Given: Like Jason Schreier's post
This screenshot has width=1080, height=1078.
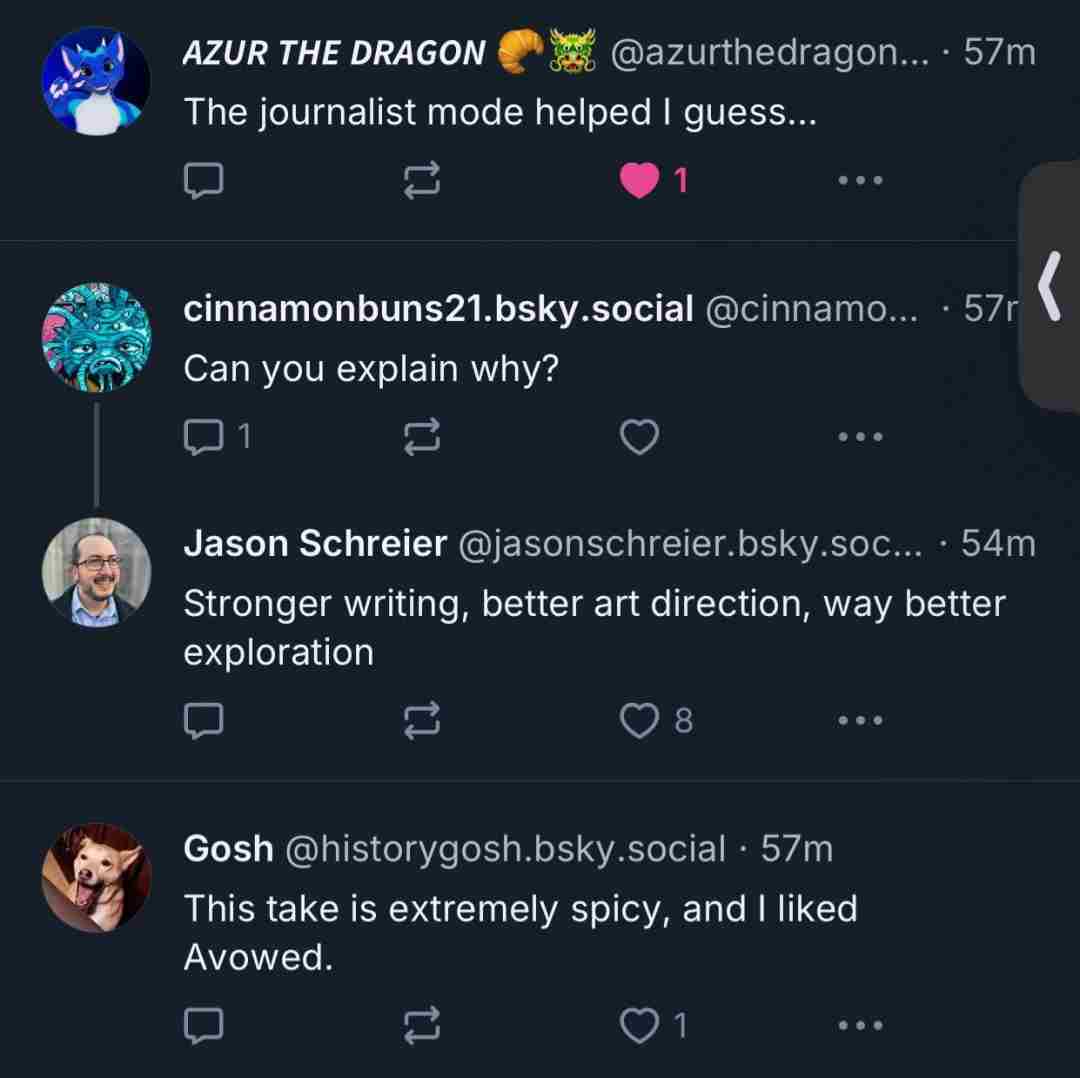Looking at the screenshot, I should pos(640,719).
